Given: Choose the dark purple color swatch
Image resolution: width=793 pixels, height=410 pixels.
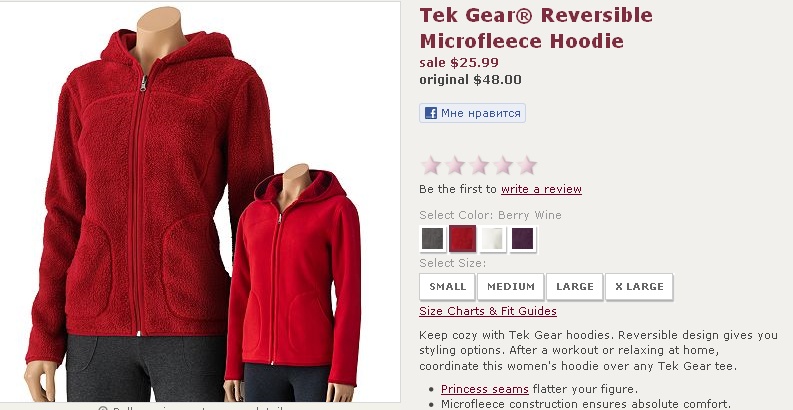Looking at the screenshot, I should tap(523, 239).
